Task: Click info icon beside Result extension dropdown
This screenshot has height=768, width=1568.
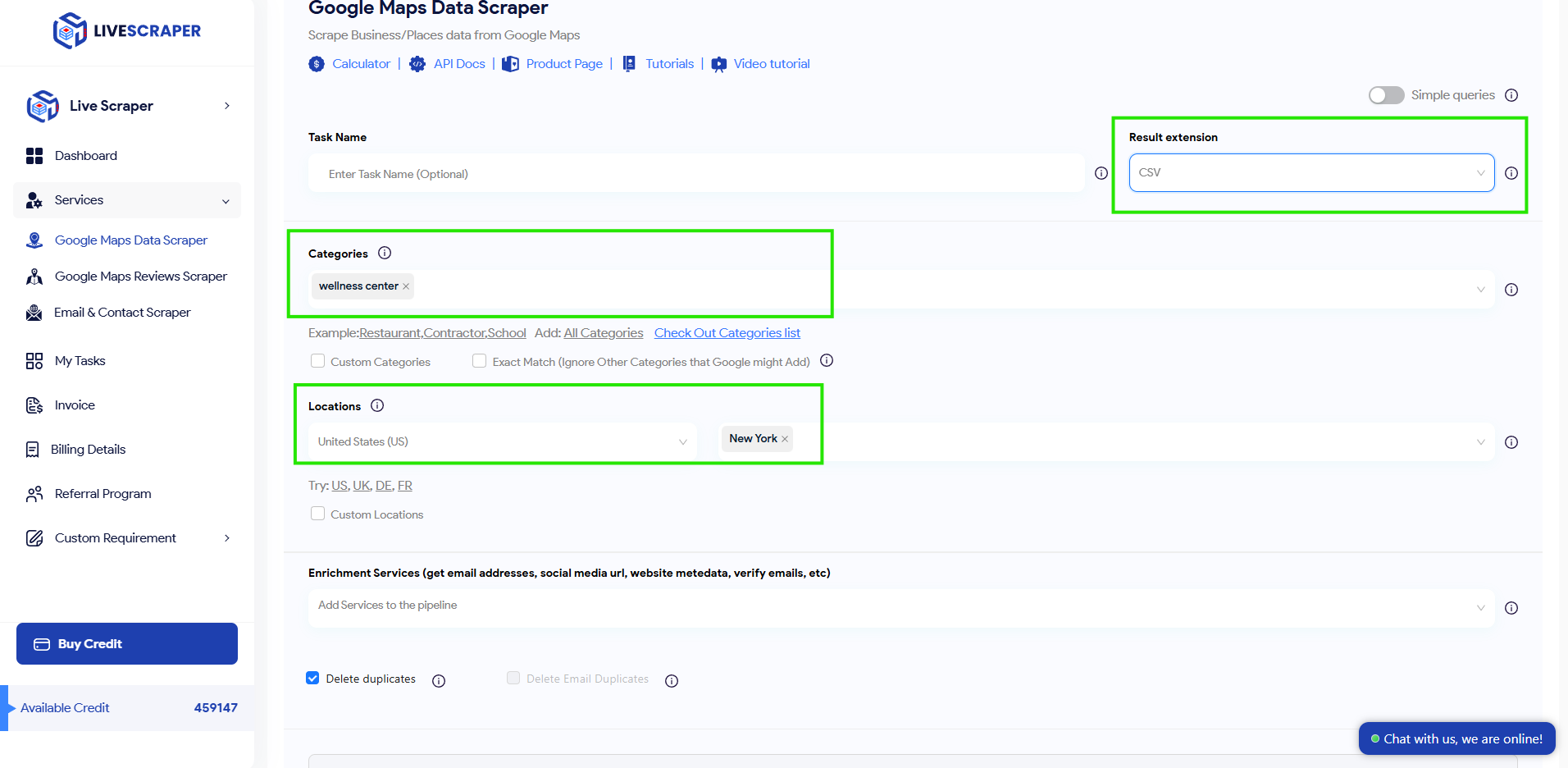Action: coord(1511,173)
